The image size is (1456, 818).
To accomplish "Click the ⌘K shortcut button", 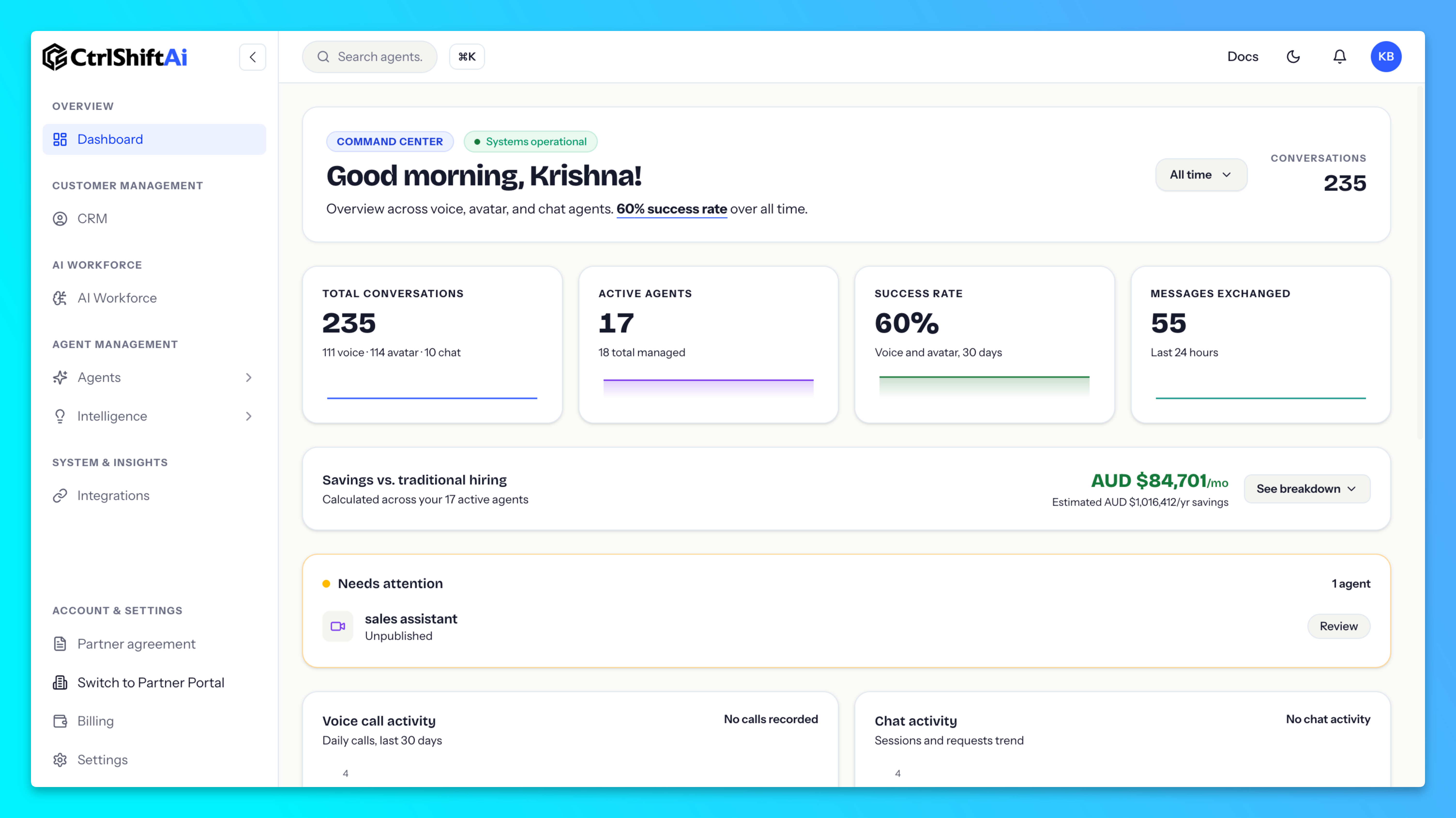I will (467, 57).
